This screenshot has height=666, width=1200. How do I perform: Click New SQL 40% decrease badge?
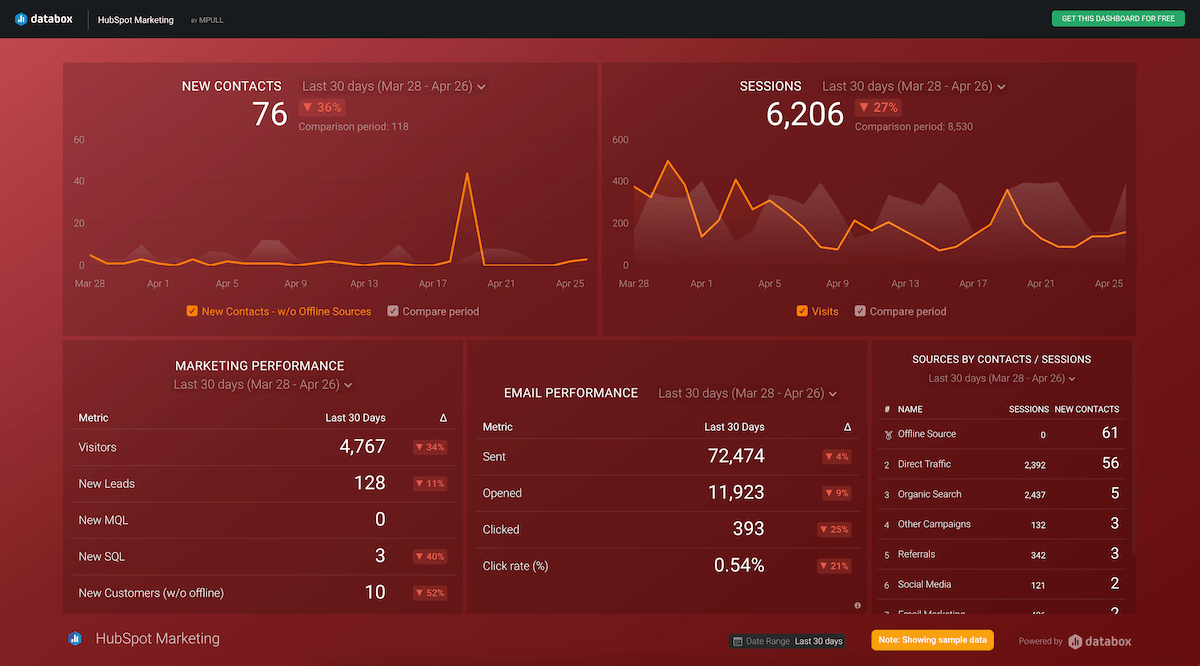[x=430, y=557]
